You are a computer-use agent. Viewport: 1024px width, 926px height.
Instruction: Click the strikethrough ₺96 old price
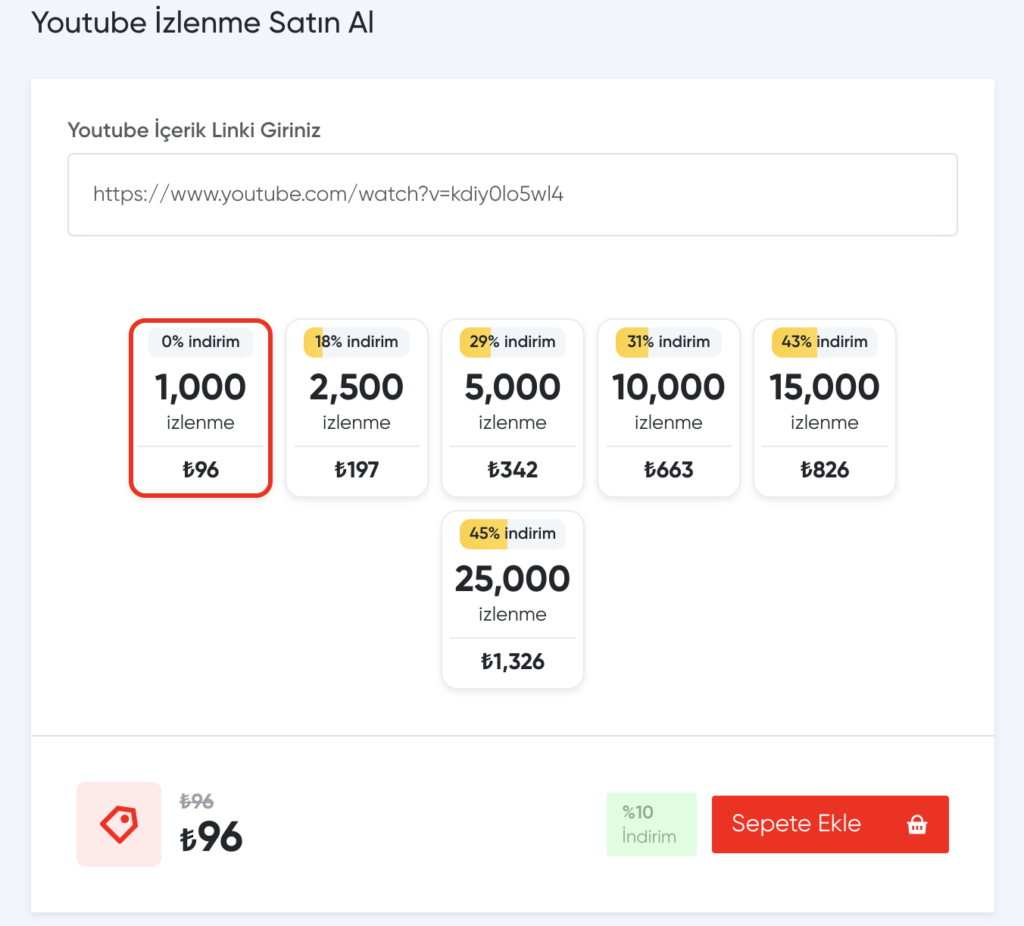196,801
